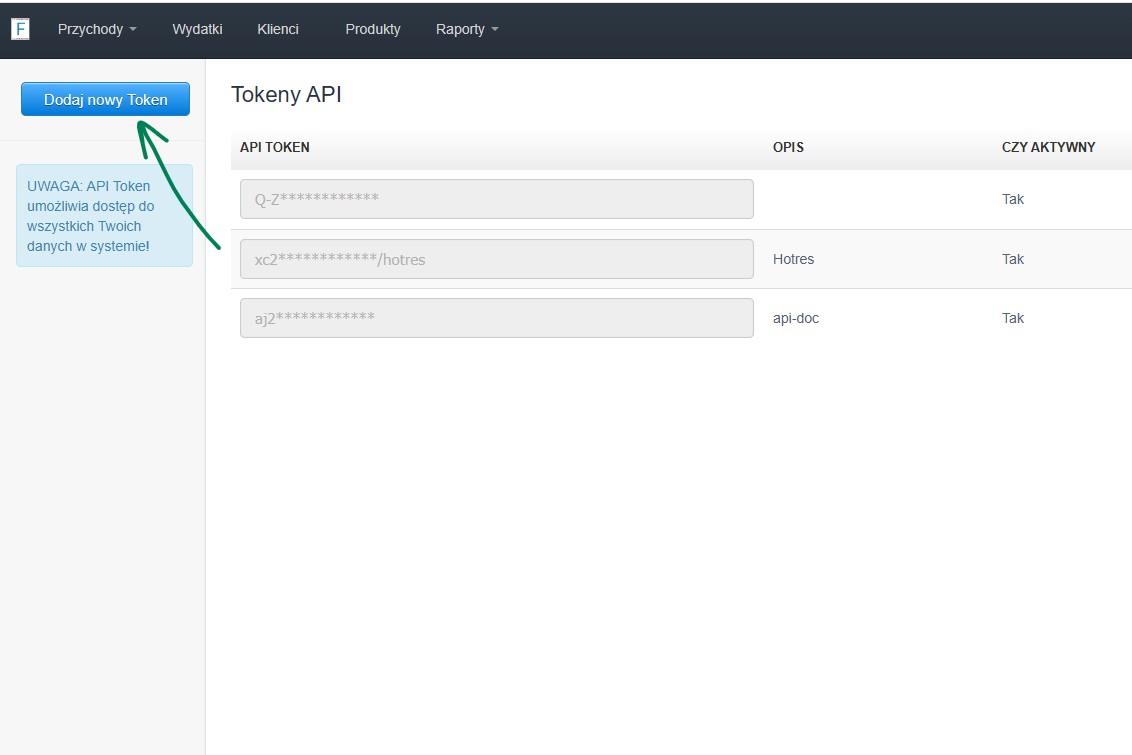Go to the Wydatki section
Viewport: 1132px width, 755px height.
click(197, 29)
